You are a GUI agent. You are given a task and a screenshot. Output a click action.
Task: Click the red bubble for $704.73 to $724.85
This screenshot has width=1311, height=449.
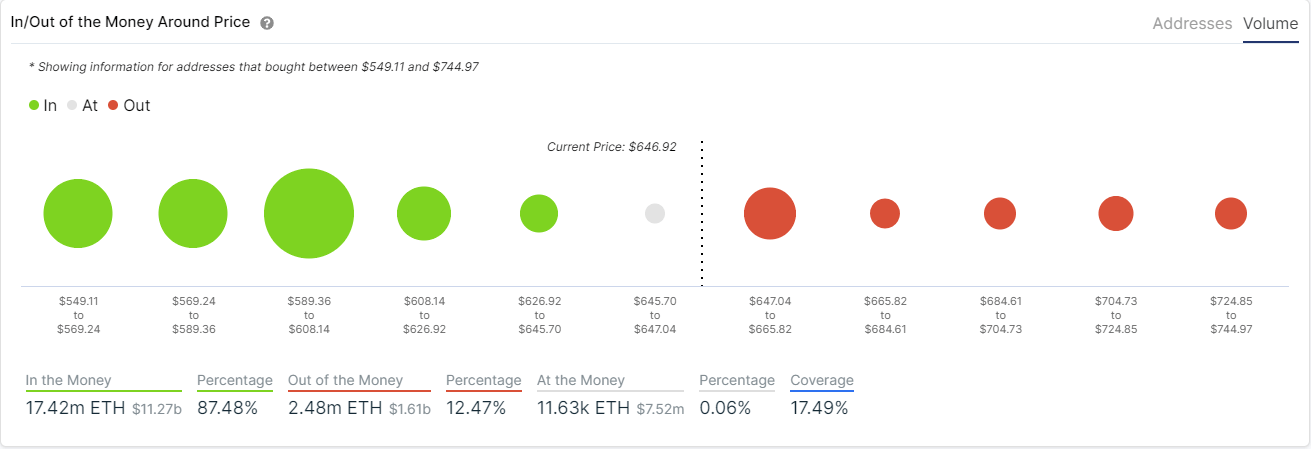point(1116,213)
